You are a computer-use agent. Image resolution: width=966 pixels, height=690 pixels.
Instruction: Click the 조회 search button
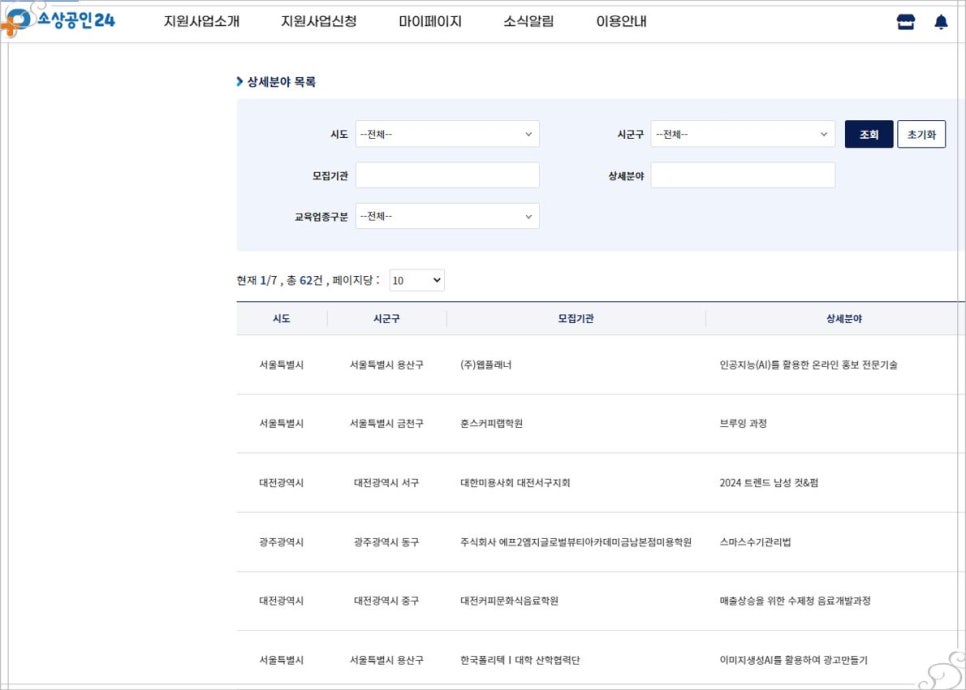869,134
